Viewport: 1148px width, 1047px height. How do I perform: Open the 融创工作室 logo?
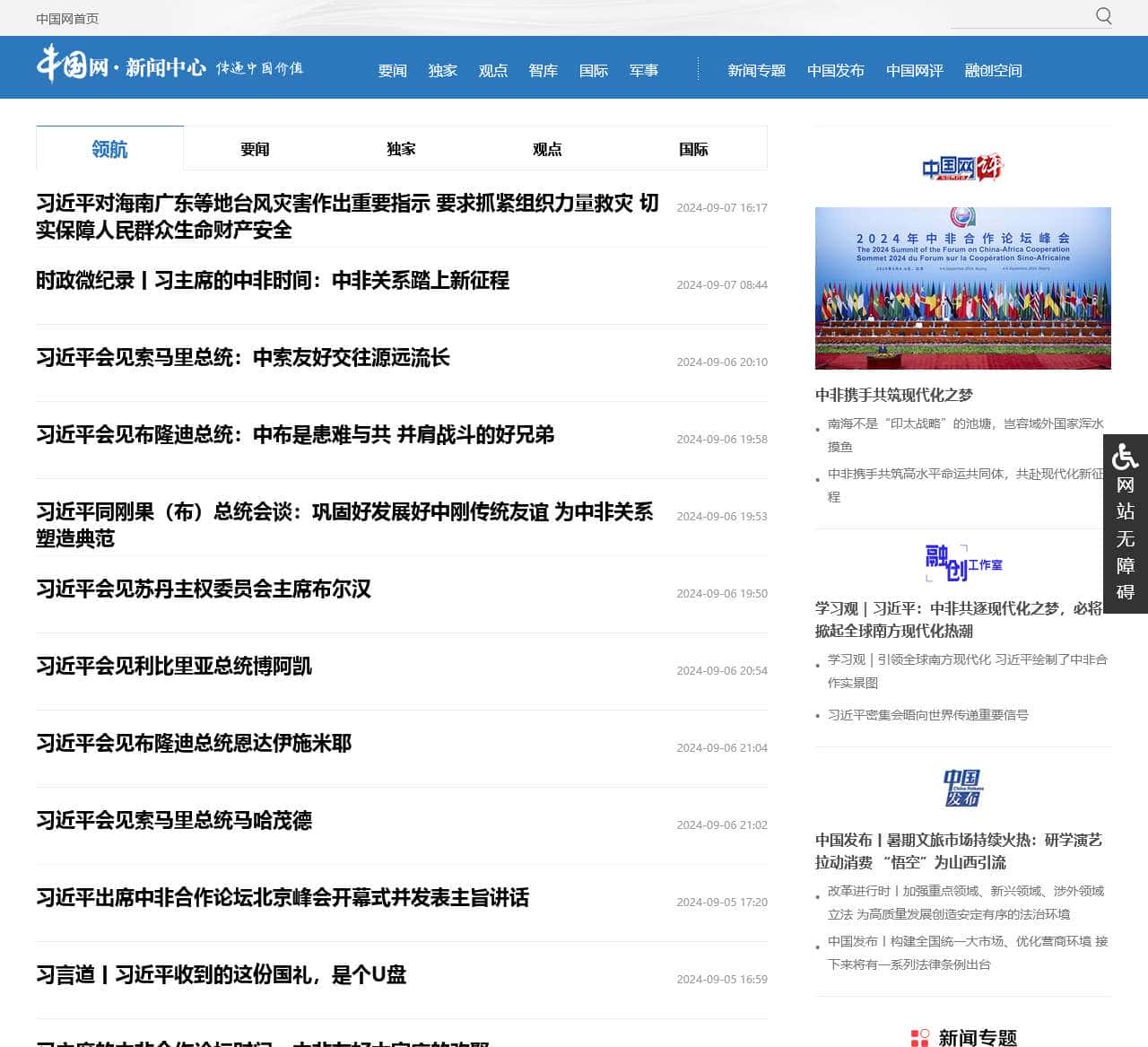(963, 563)
